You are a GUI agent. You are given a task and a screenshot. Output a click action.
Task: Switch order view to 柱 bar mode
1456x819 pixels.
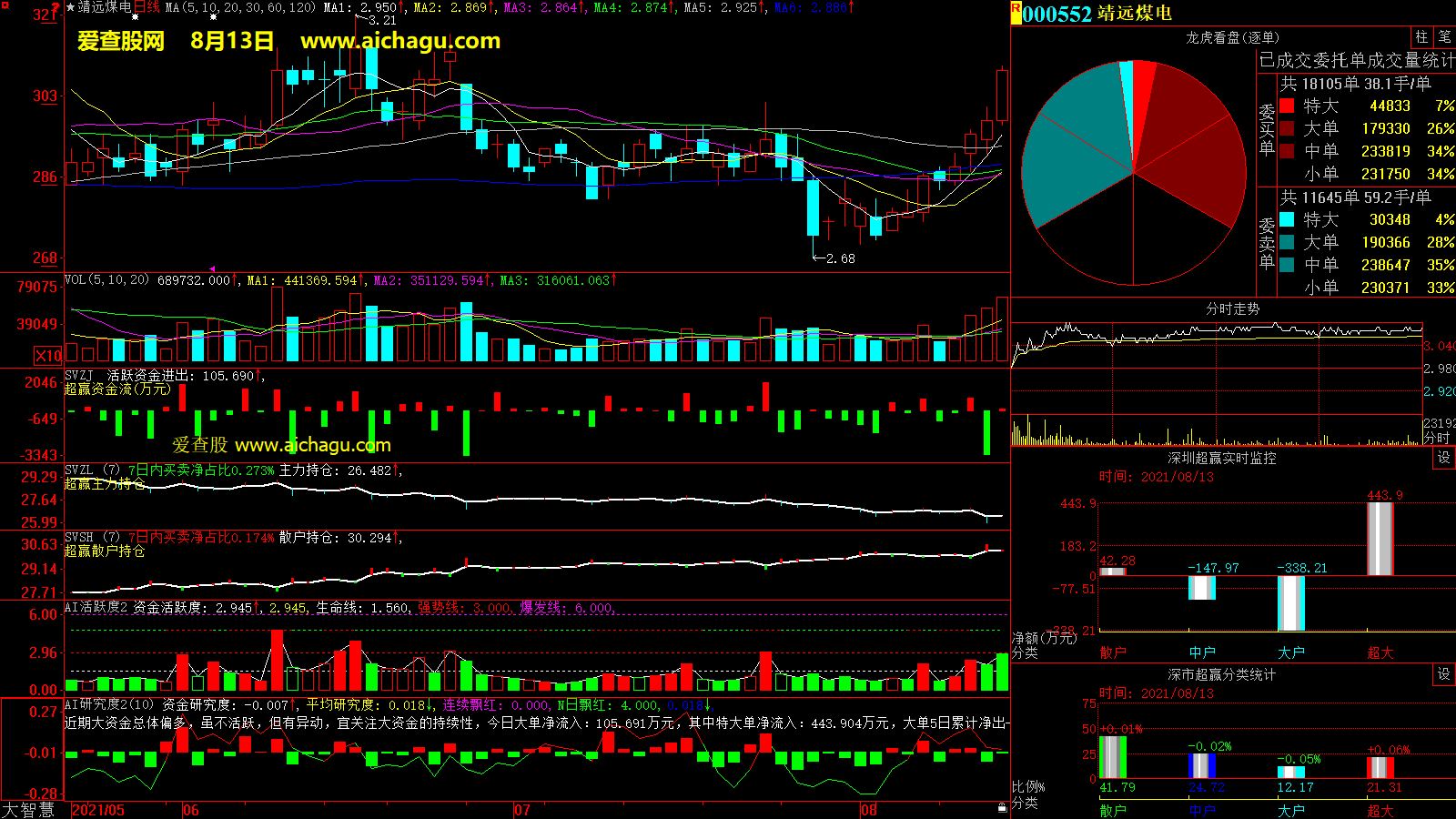click(x=1421, y=37)
